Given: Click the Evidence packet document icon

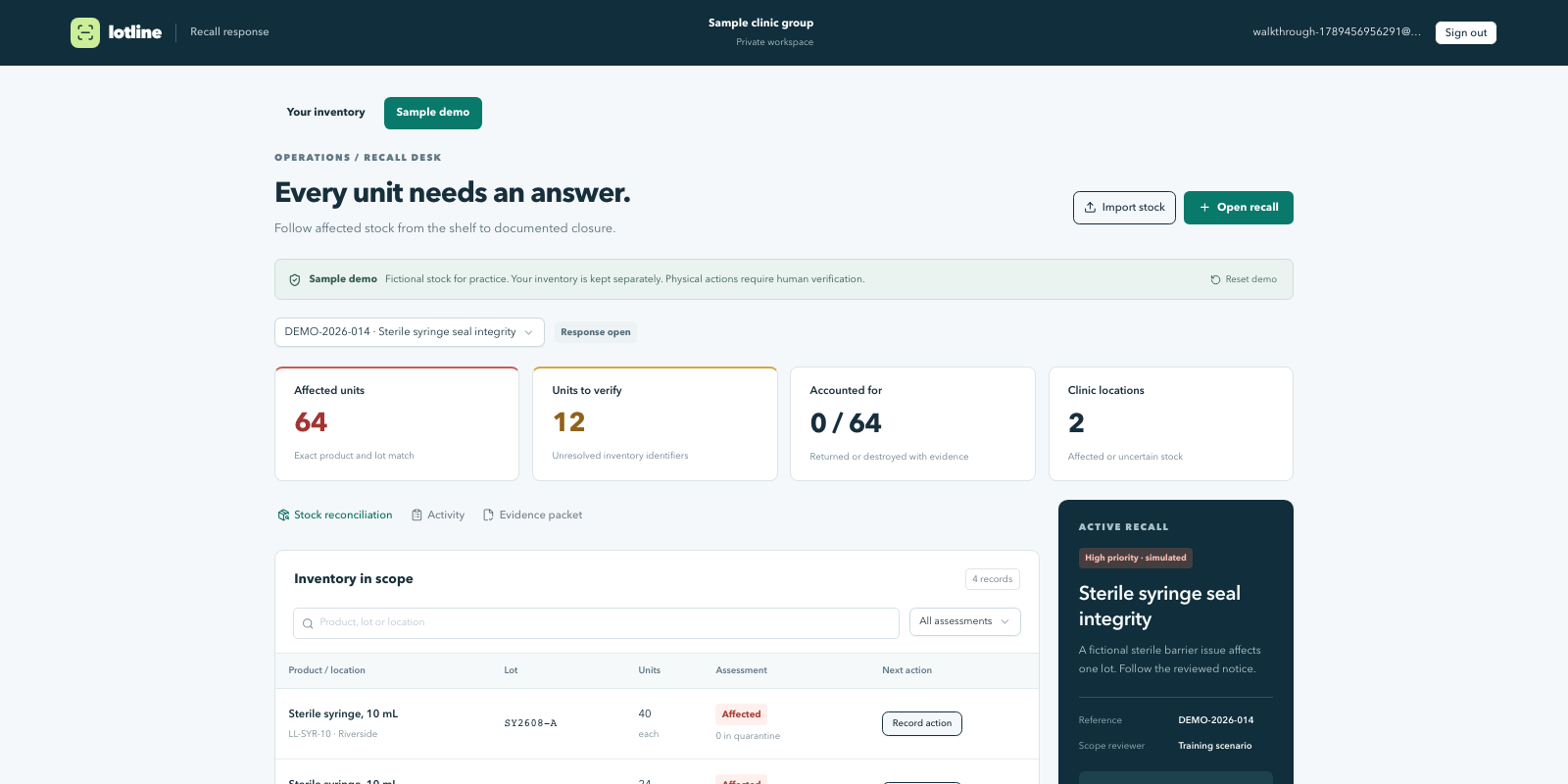Looking at the screenshot, I should (488, 514).
